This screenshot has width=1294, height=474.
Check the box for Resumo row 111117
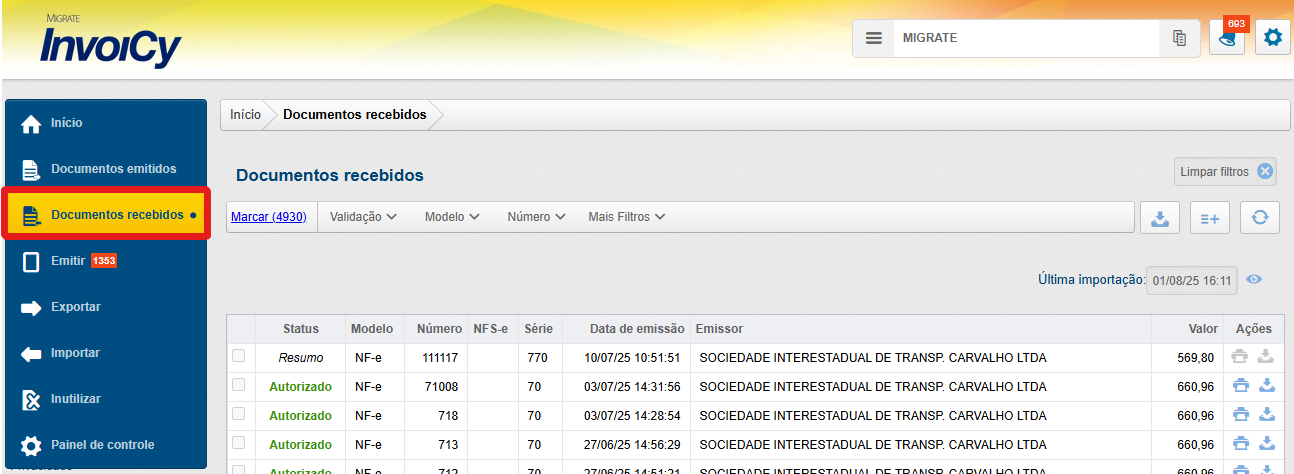(238, 356)
